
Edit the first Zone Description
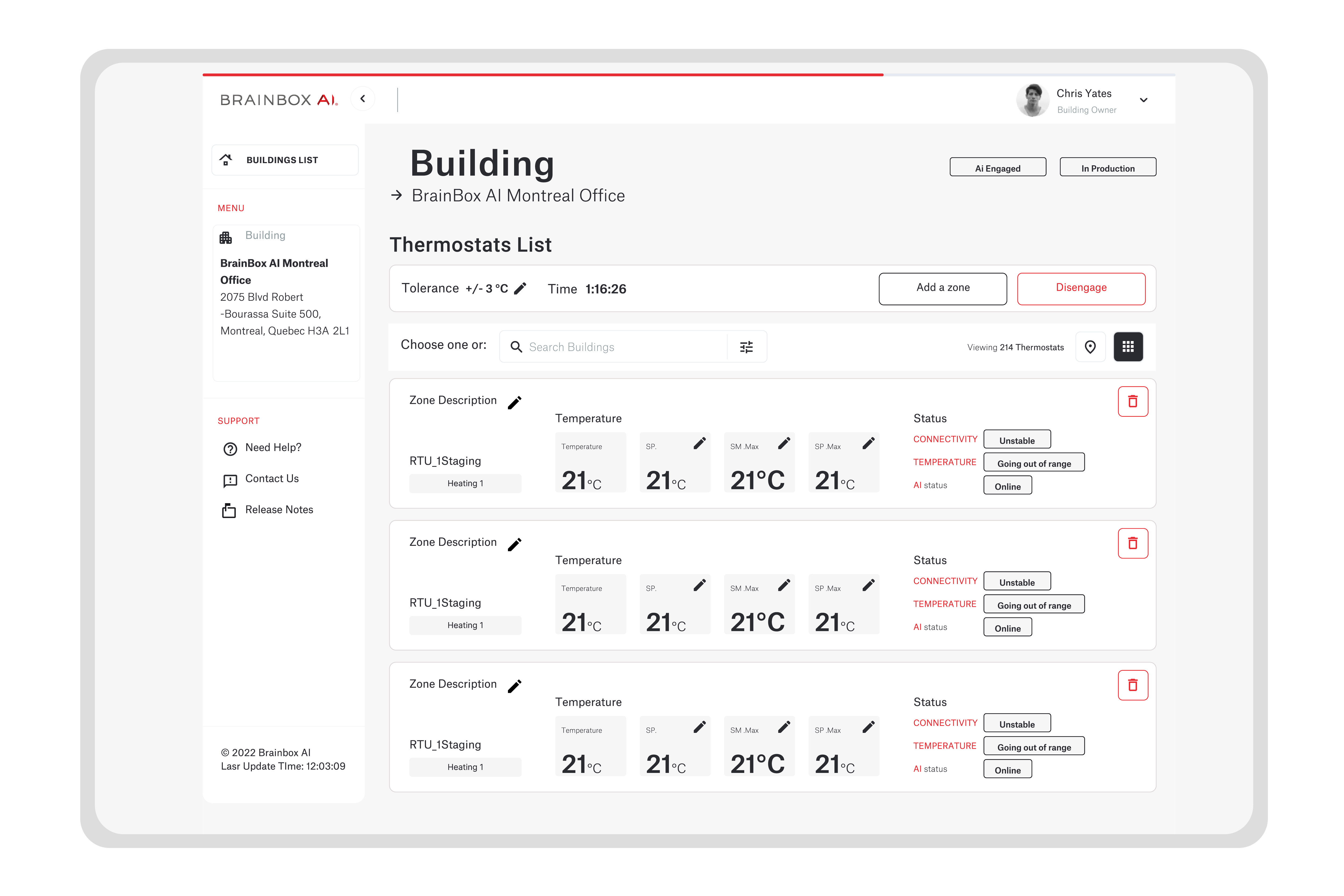tap(514, 402)
